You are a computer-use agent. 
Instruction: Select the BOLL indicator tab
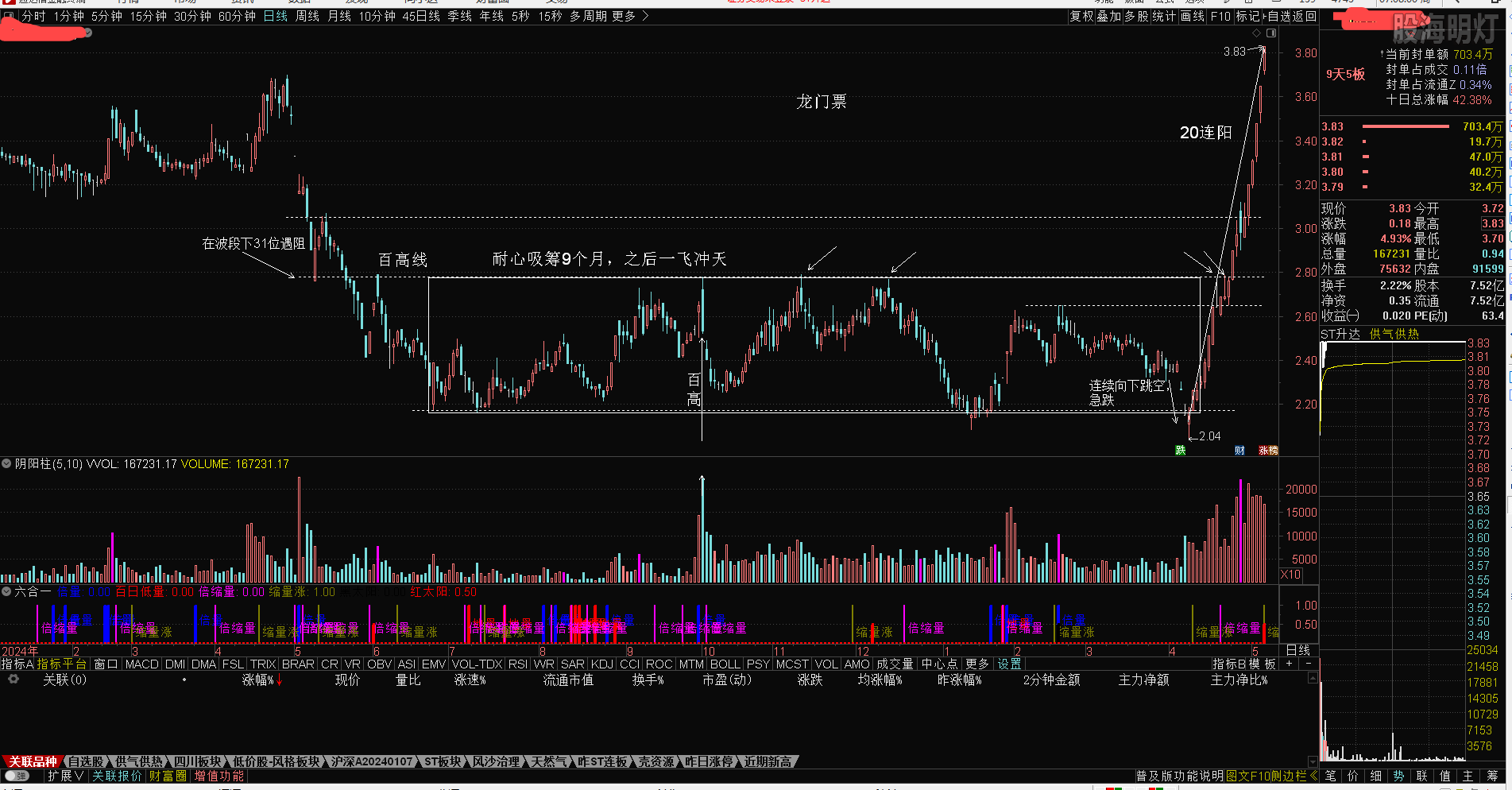[x=725, y=664]
